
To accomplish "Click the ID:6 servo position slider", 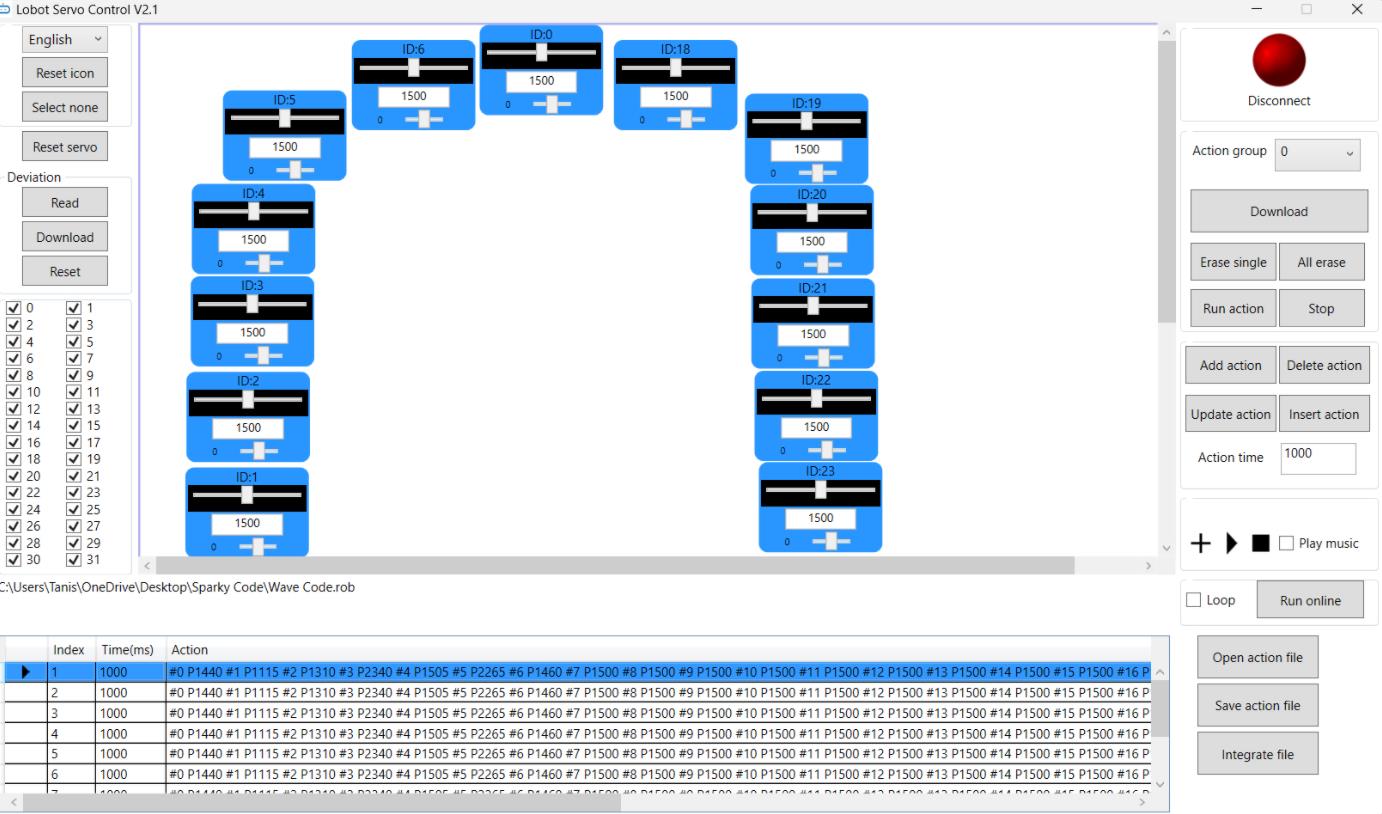I will [413, 68].
